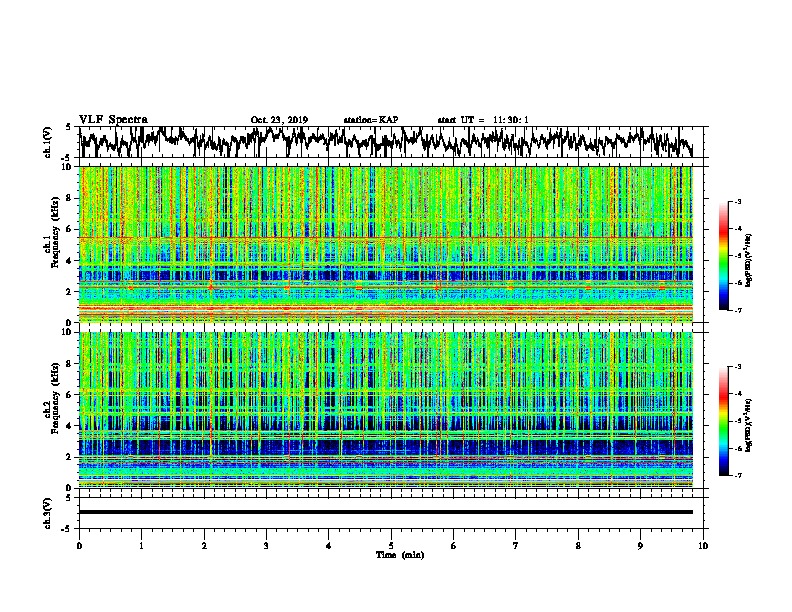Select the date text 'Oct. 23, 2019'
Viewport: 792px width, 612px height.
click(x=279, y=120)
